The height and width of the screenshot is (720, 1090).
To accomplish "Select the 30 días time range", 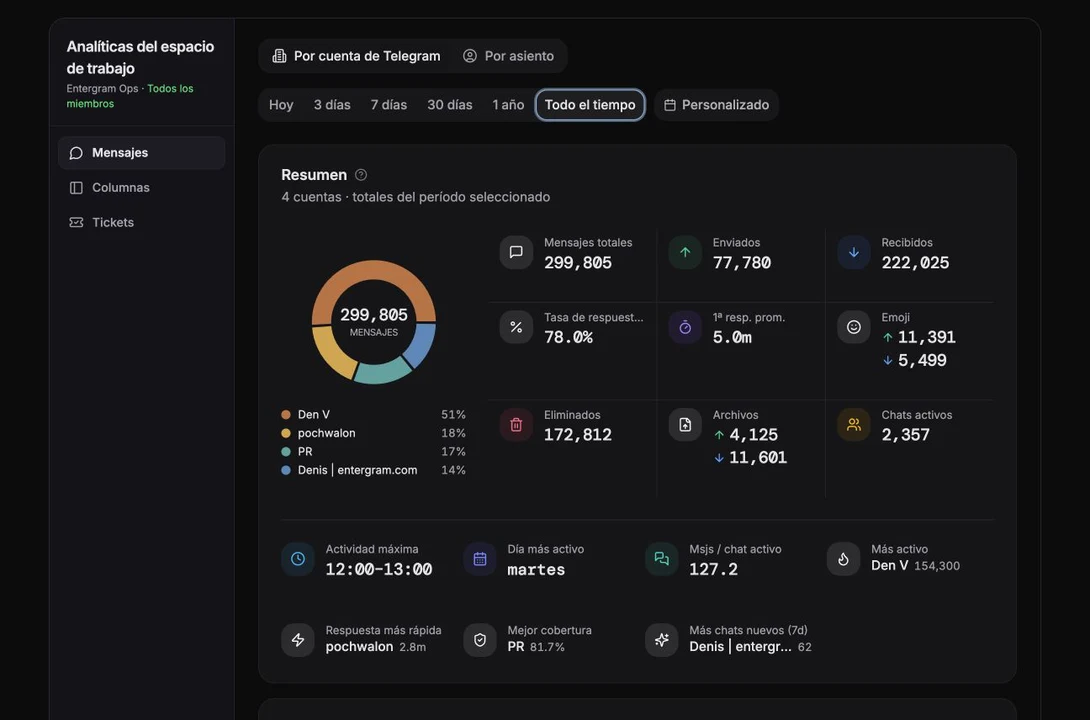I will (449, 105).
